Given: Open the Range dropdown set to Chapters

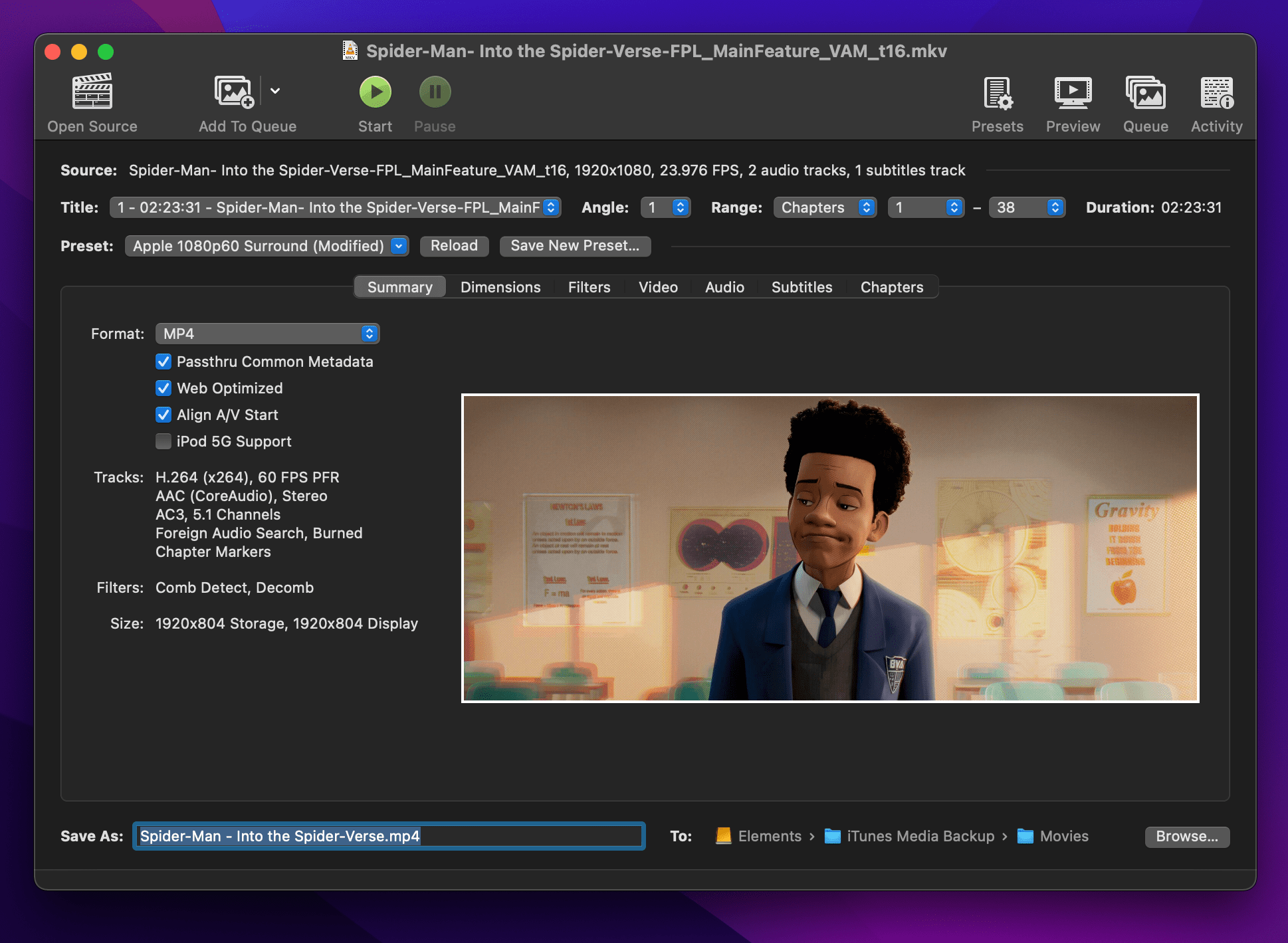Looking at the screenshot, I should coord(825,207).
